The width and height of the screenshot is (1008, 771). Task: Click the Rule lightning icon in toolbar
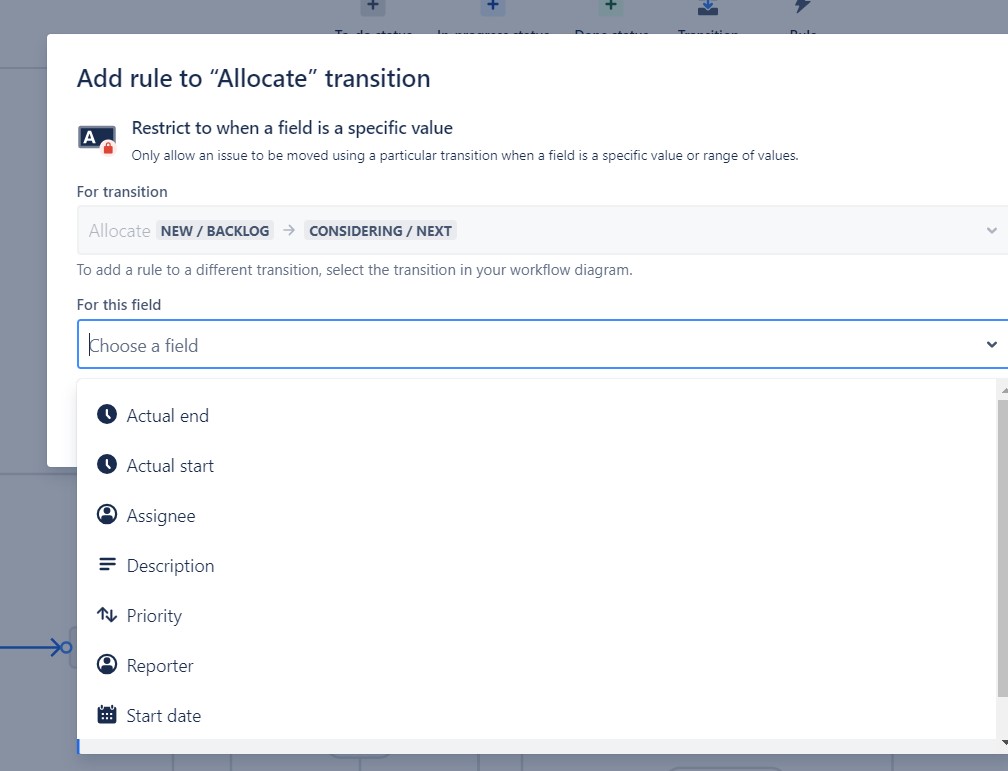(802, 6)
